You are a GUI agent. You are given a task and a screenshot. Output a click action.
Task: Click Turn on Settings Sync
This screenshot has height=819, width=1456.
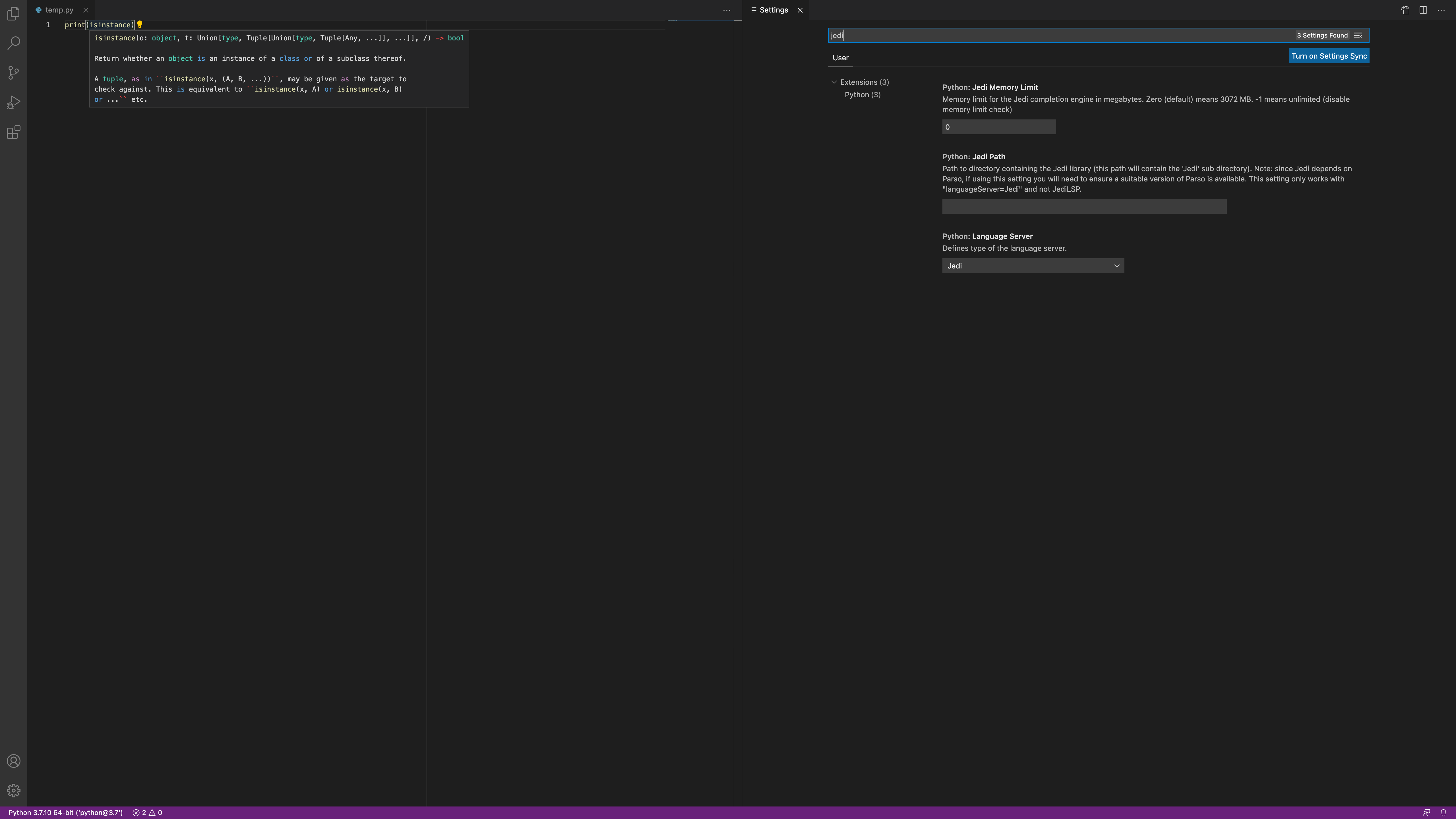[1329, 56]
